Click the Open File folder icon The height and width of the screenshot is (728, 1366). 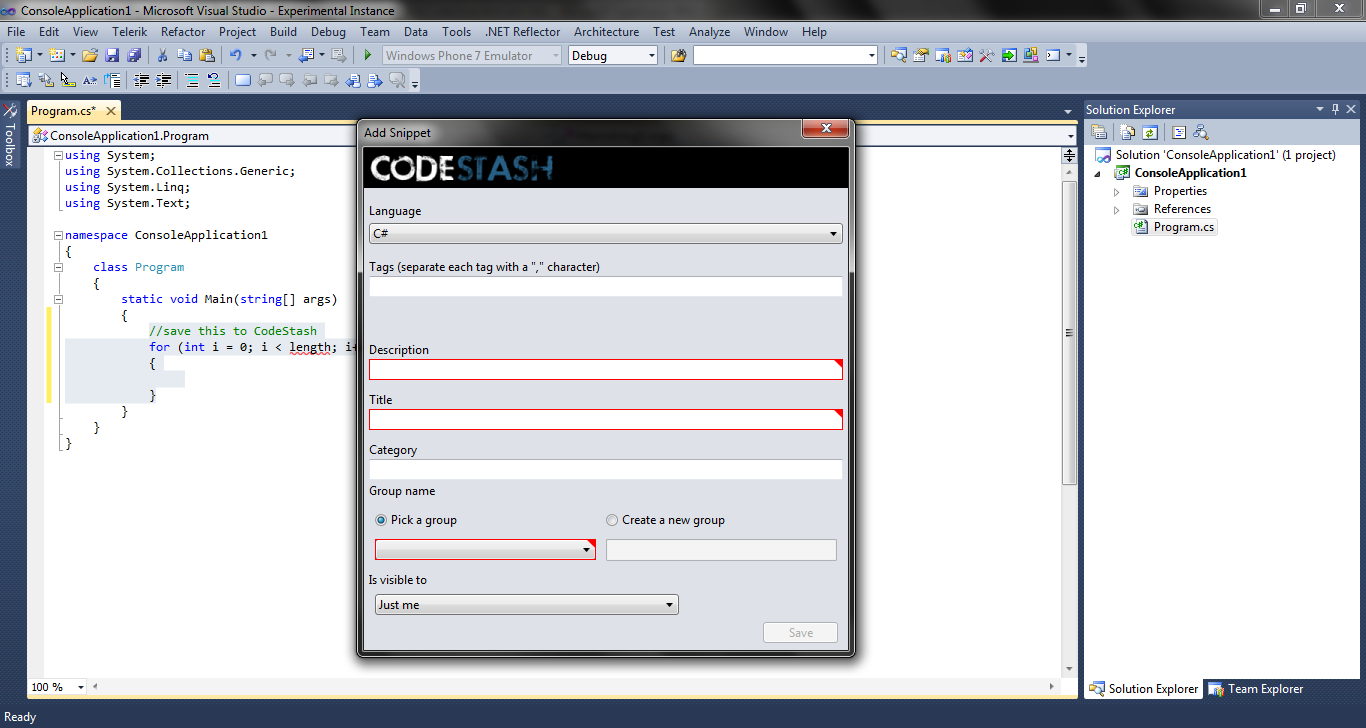[90, 56]
